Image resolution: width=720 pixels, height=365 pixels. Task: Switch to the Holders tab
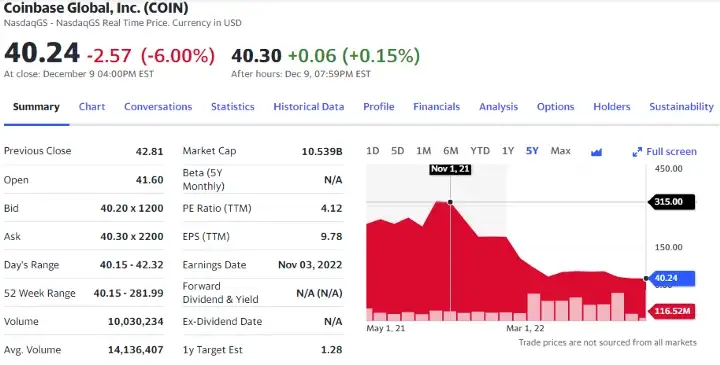(612, 107)
